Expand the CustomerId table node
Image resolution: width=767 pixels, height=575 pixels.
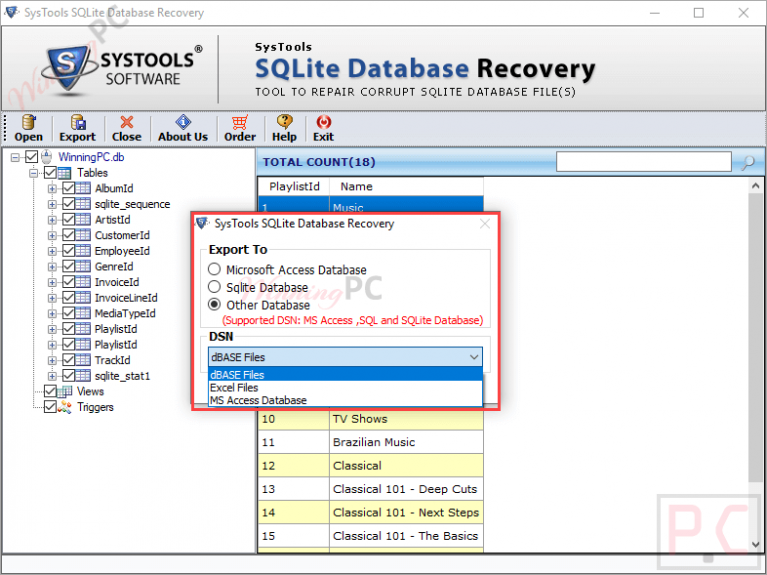[x=52, y=236]
